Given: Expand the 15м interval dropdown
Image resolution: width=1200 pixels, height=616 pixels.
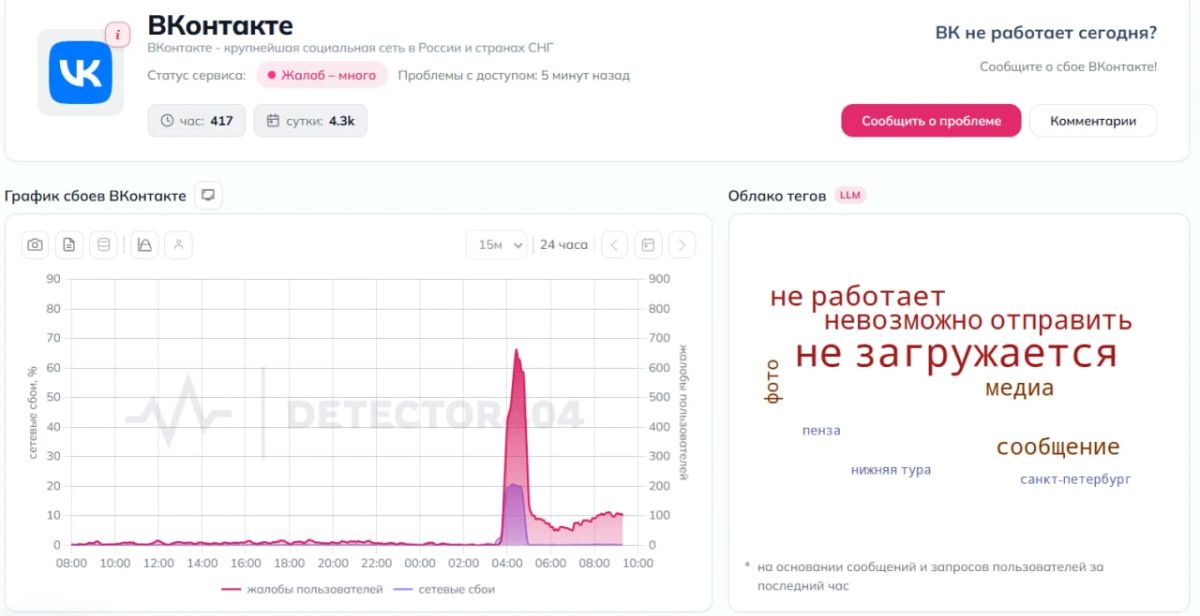Looking at the screenshot, I should 496,245.
